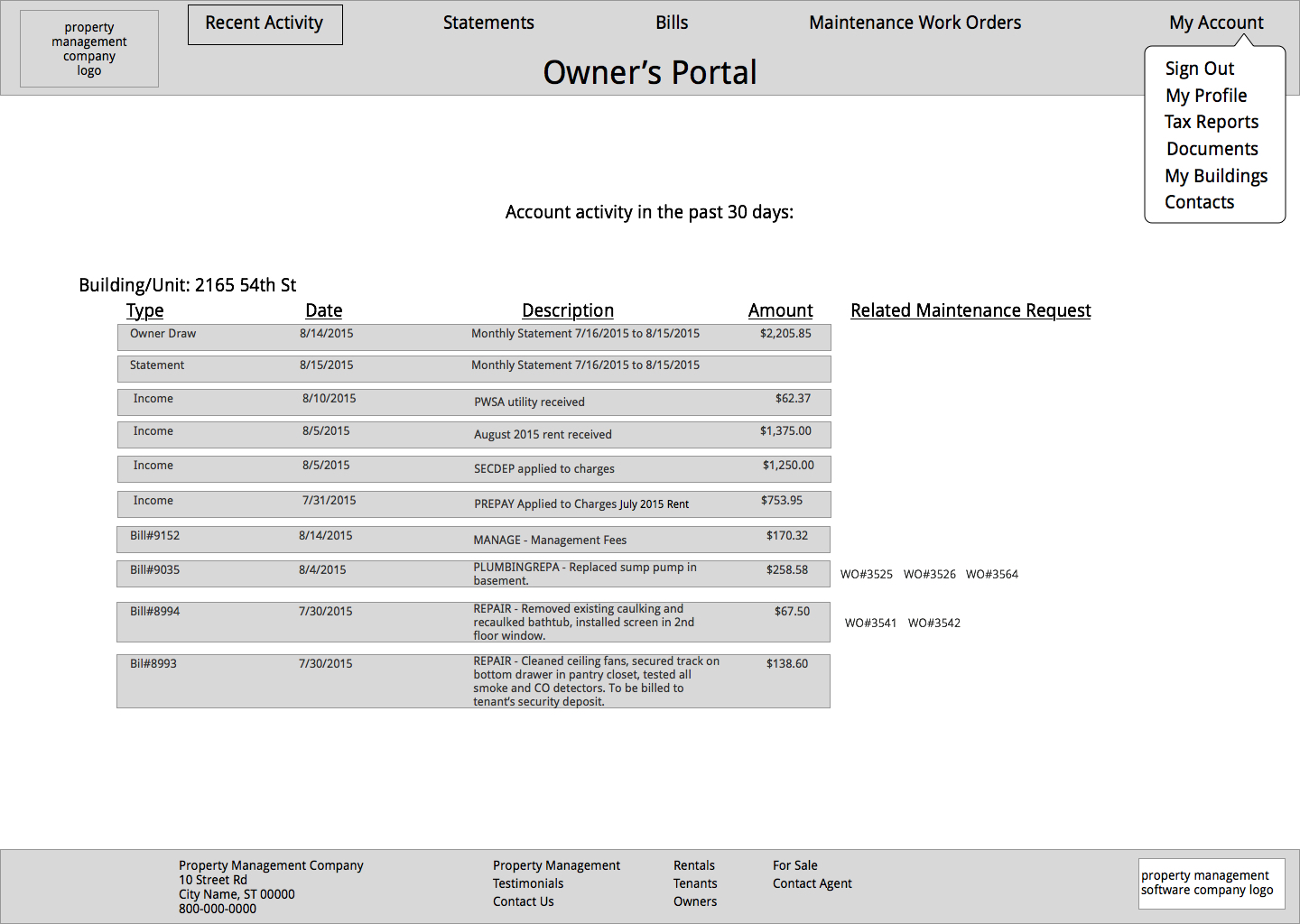Sort by the Amount column header
This screenshot has height=924, width=1300.
point(780,310)
